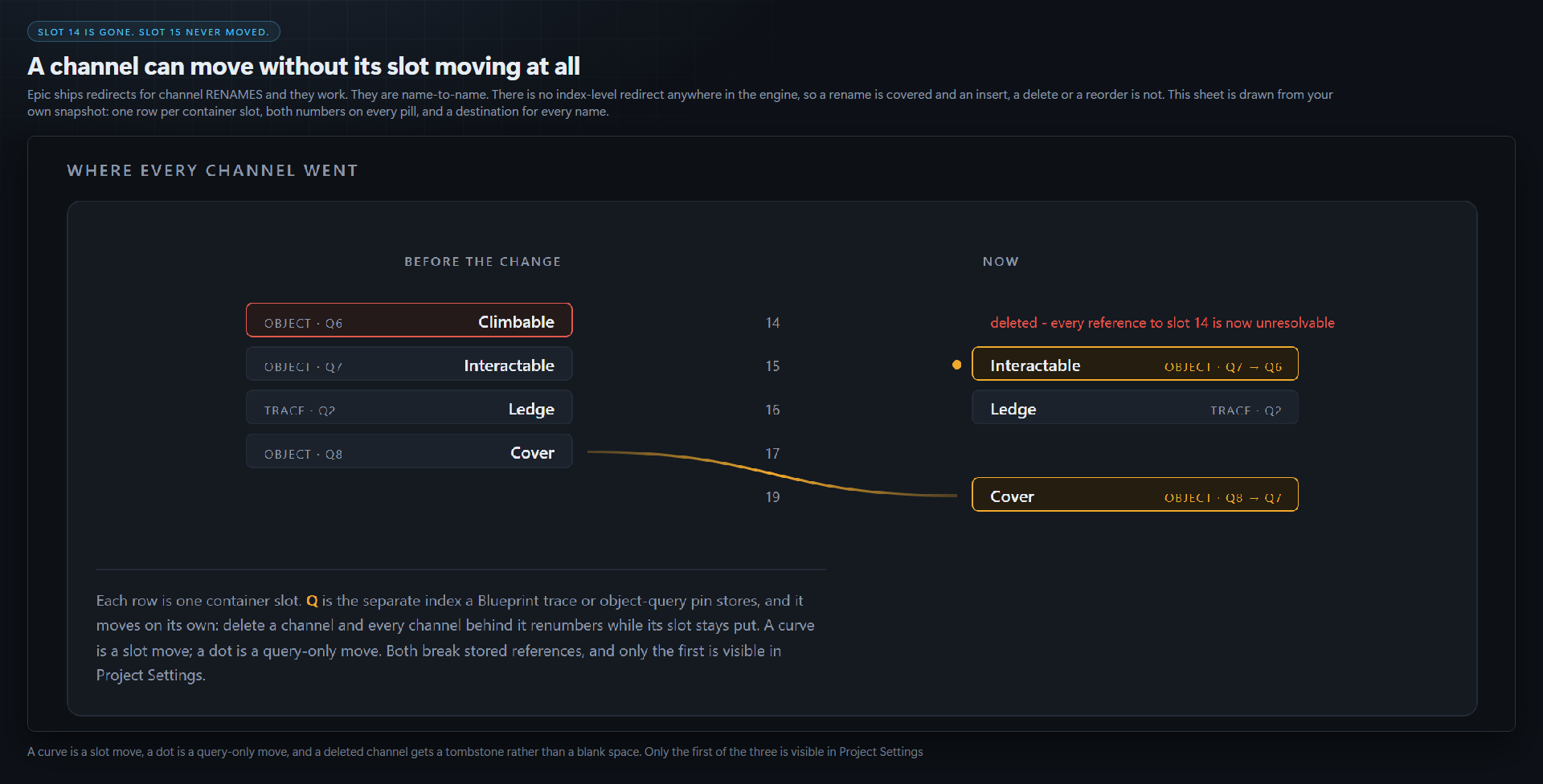Select the Interactable pill under Now
This screenshot has width=1543, height=784.
tap(1135, 364)
